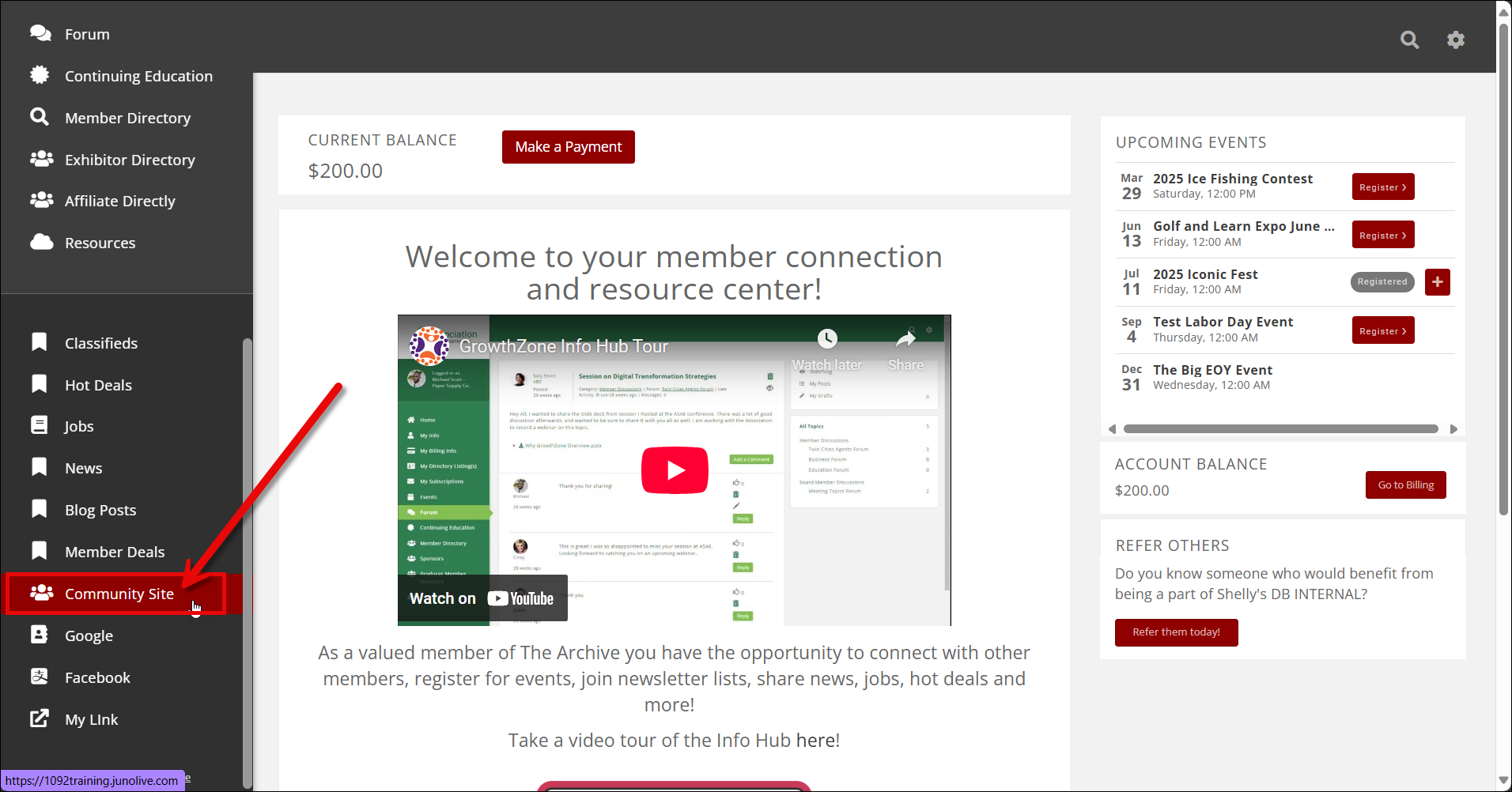Select Hot Deals in the sidebar menu

coord(99,384)
